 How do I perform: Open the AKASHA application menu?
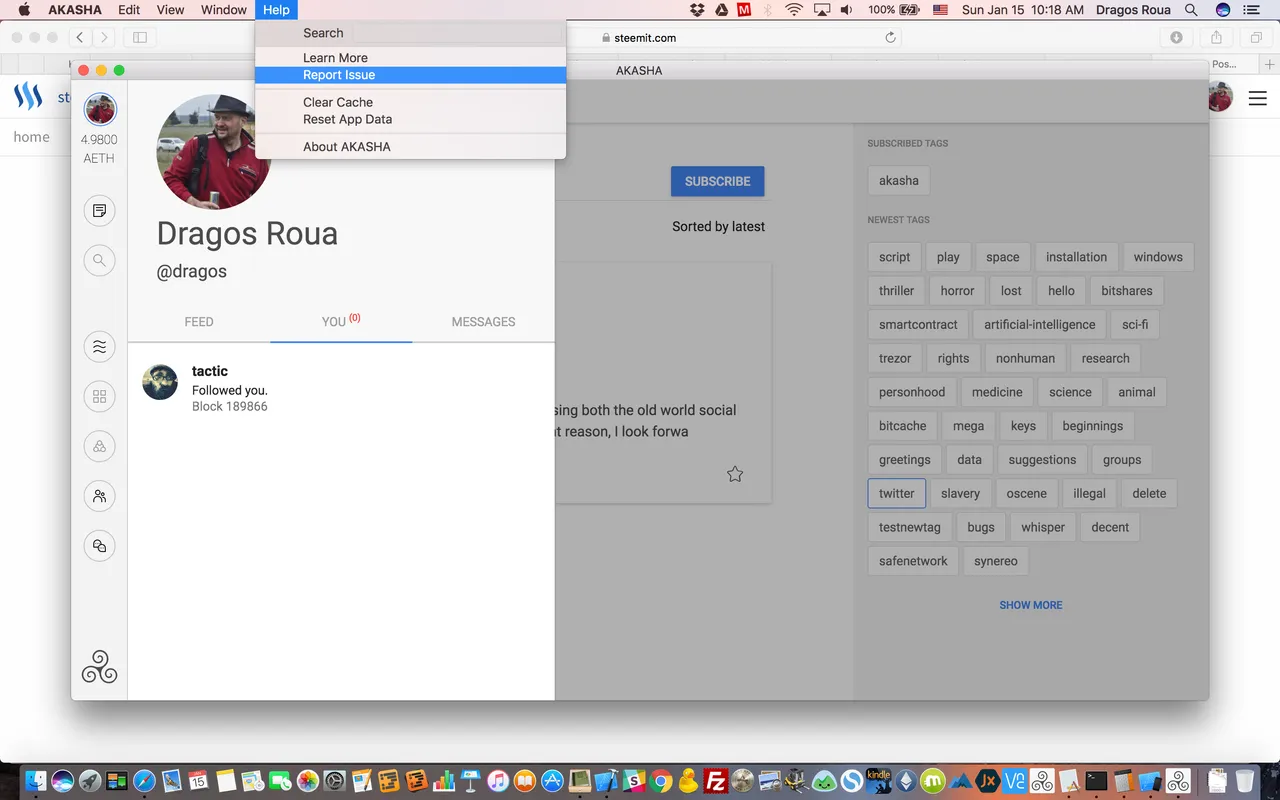point(75,10)
